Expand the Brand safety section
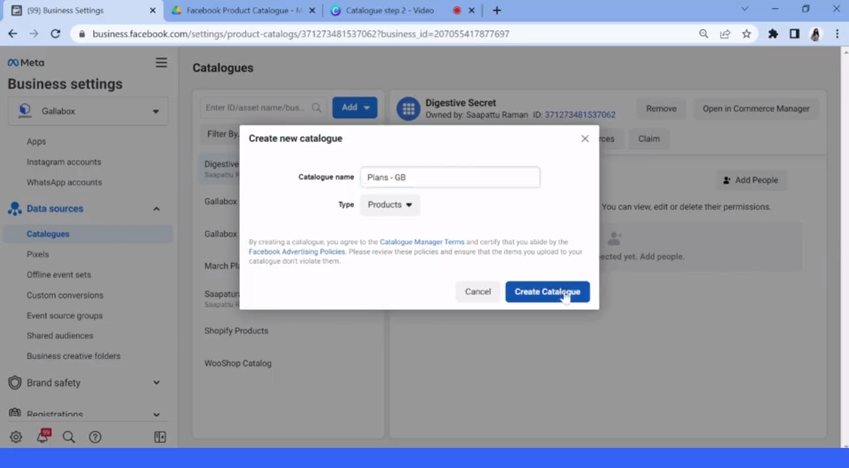Image resolution: width=849 pixels, height=468 pixels. [x=156, y=382]
